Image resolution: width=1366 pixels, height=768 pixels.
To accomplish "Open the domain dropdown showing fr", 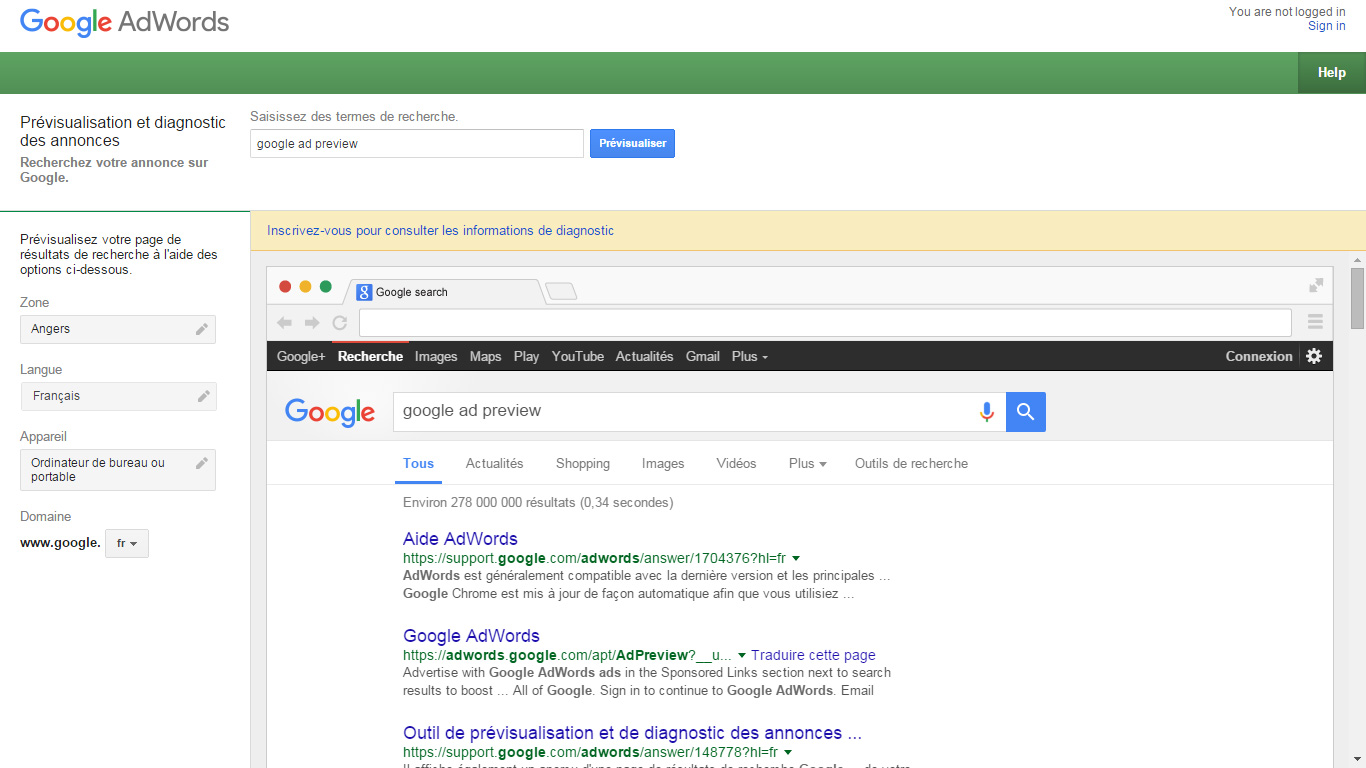I will click(127, 543).
